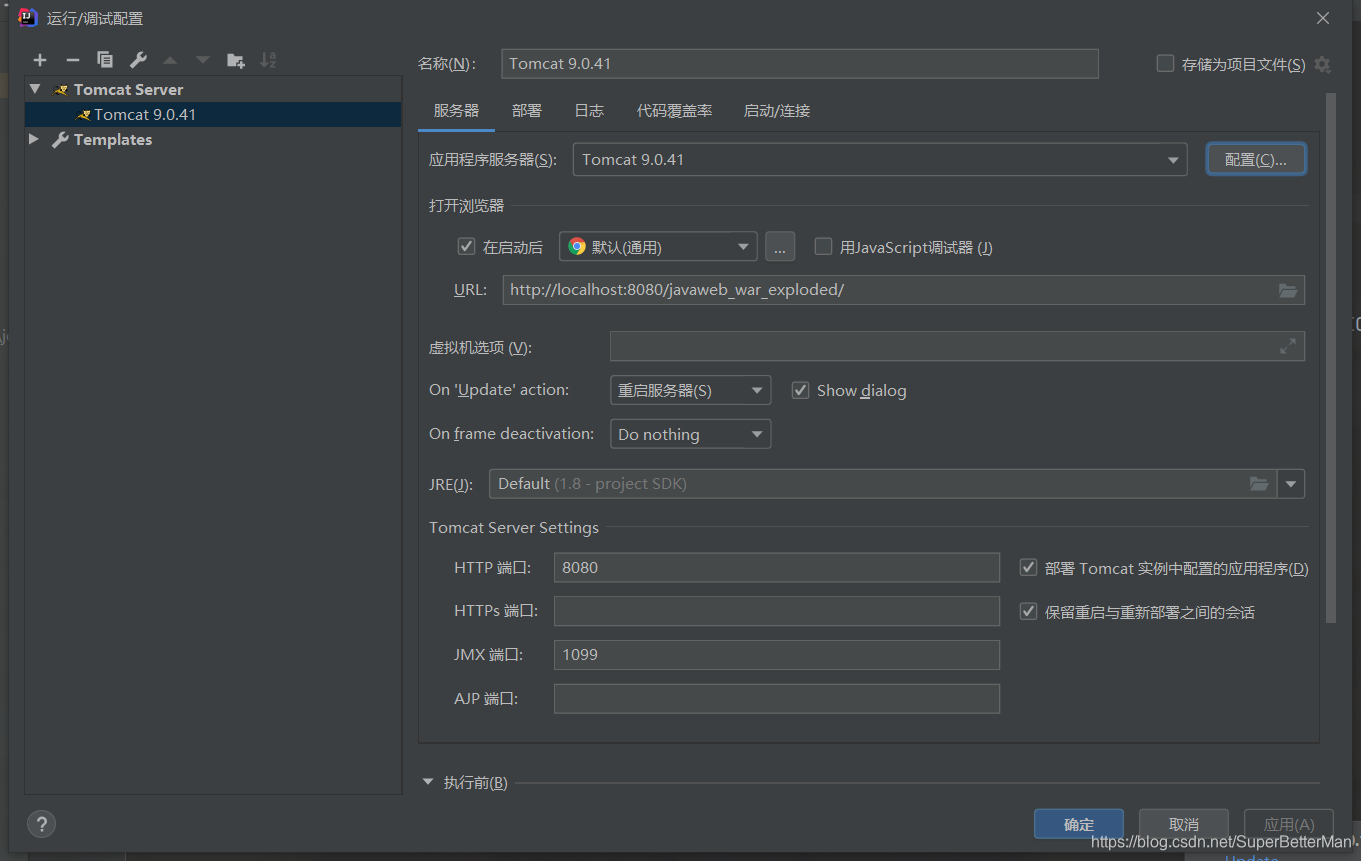Expand Templates tree node
Viewport: 1361px width, 861px height.
pyautogui.click(x=35, y=139)
